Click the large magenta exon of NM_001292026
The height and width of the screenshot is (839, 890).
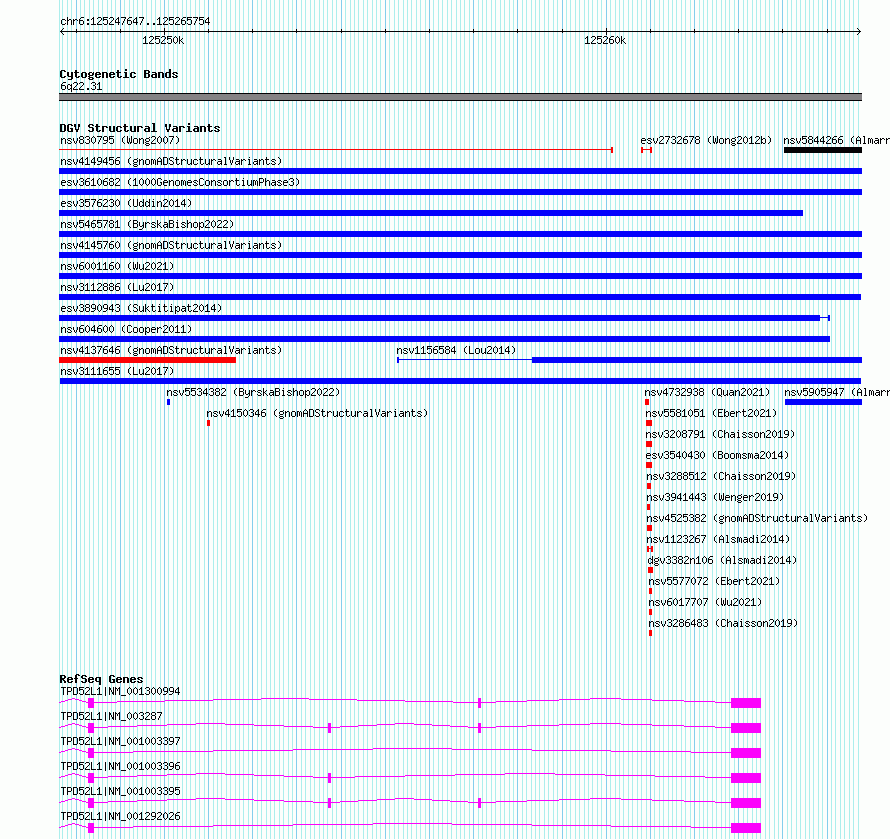746,828
